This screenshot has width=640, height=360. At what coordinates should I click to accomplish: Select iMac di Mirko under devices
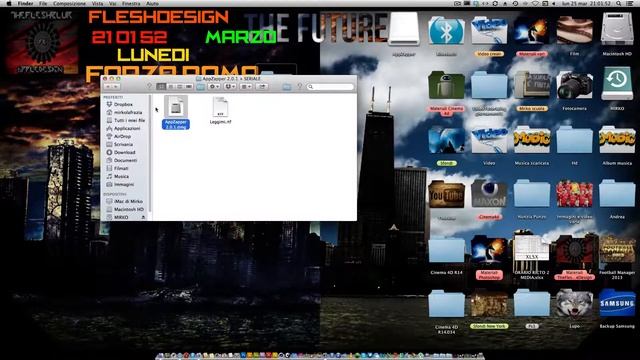click(x=128, y=201)
